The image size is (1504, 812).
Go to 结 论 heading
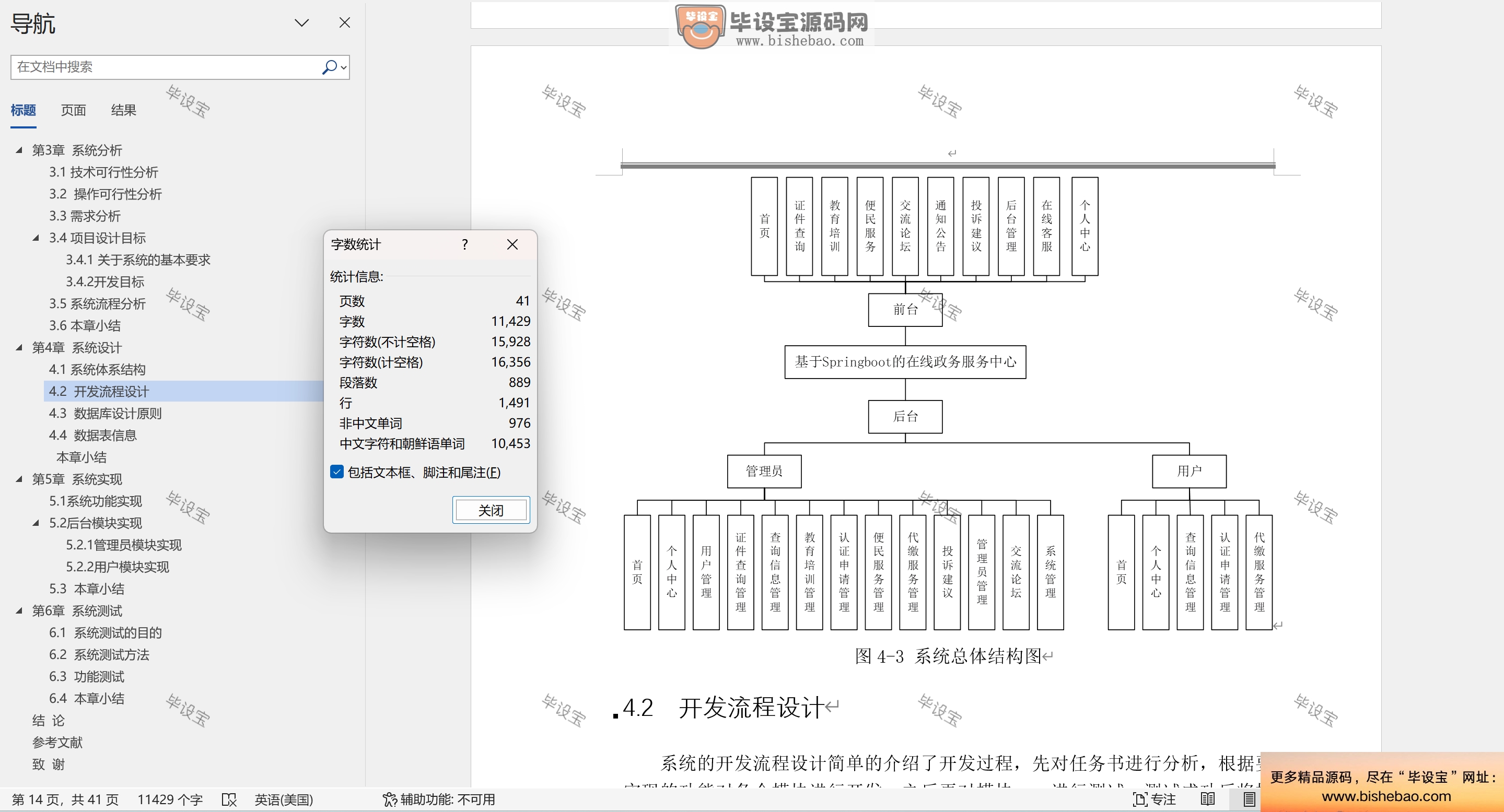pyautogui.click(x=49, y=720)
